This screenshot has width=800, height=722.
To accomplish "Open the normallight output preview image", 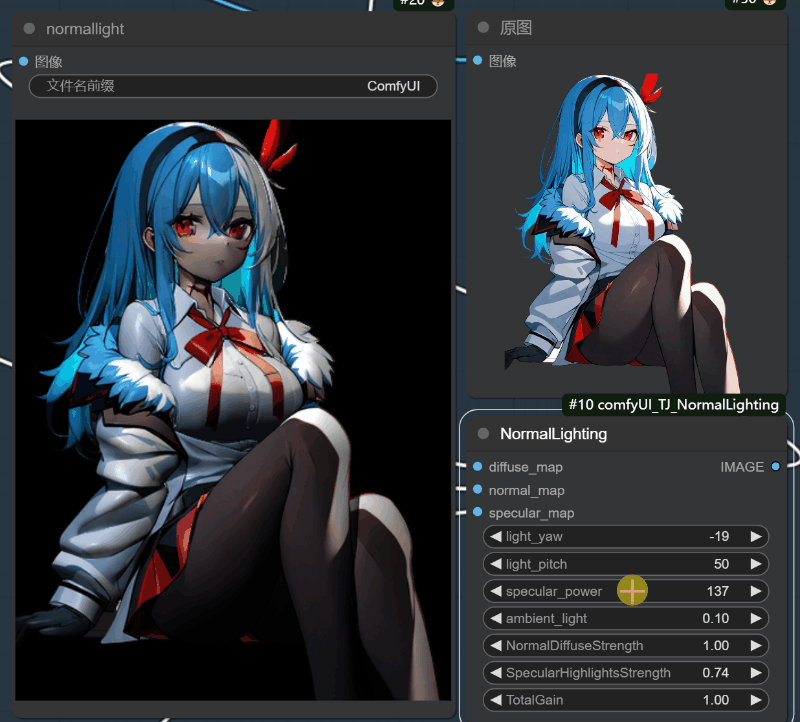I will (233, 410).
